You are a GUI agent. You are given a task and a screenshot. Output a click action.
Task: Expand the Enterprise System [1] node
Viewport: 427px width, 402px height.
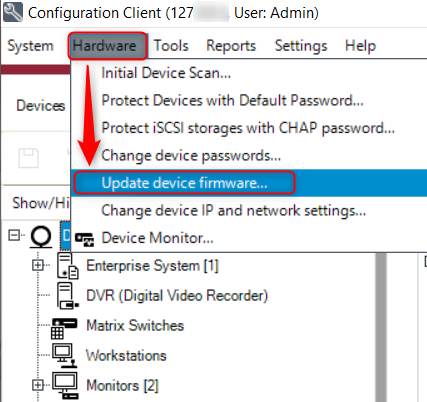pos(38,265)
